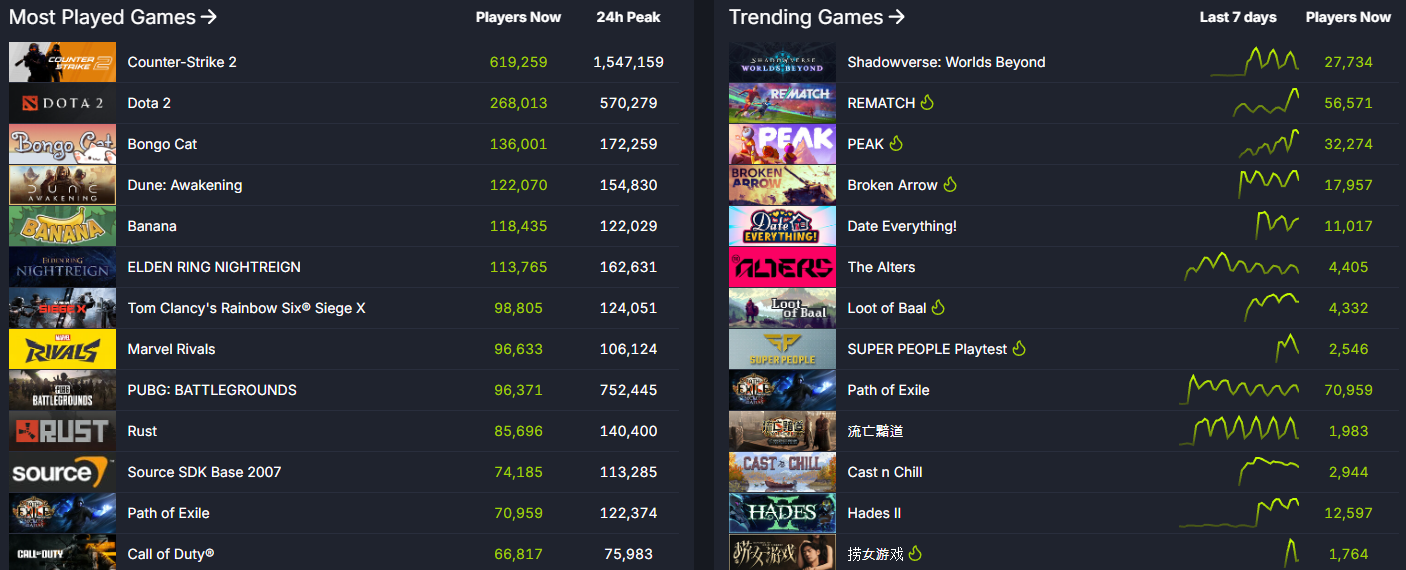Click the flame icon next to REMATCH
The height and width of the screenshot is (570, 1406).
pyautogui.click(x=927, y=102)
